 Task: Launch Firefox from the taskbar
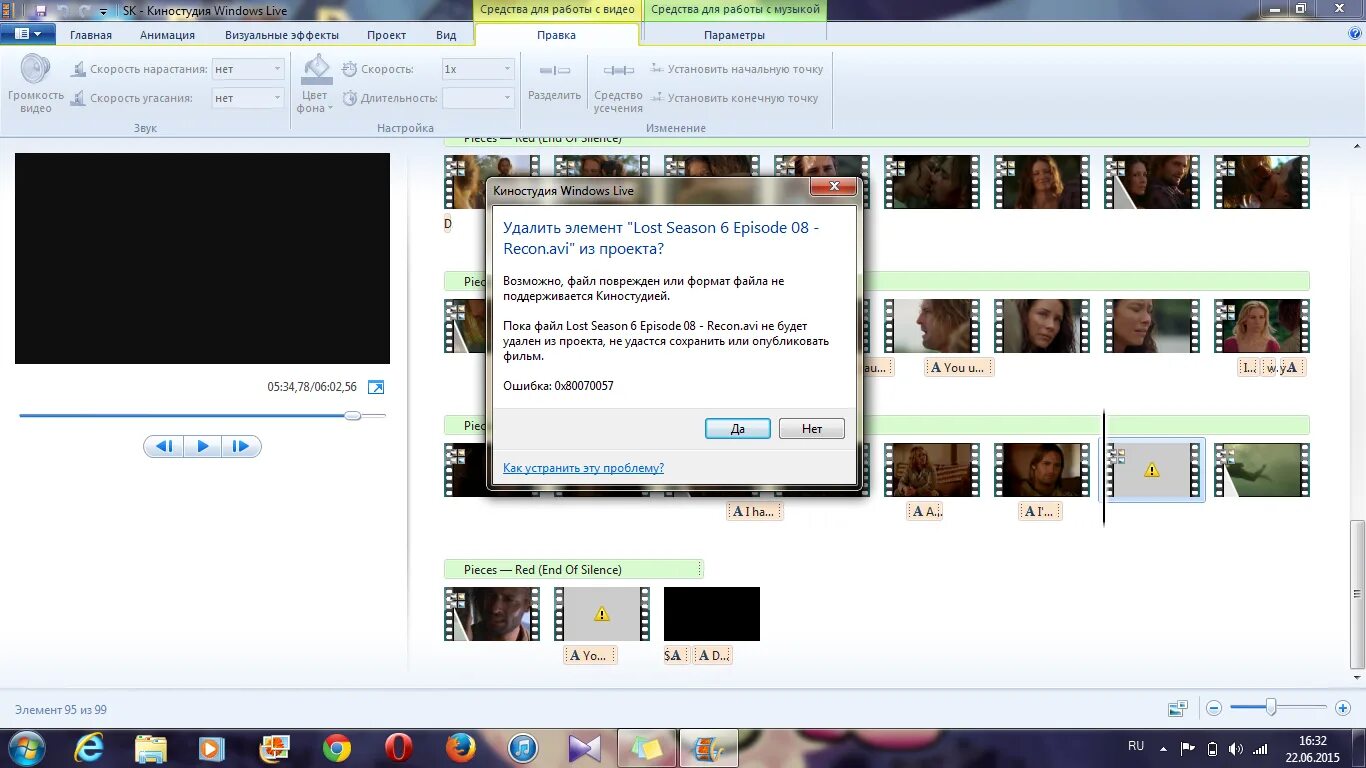[461, 748]
